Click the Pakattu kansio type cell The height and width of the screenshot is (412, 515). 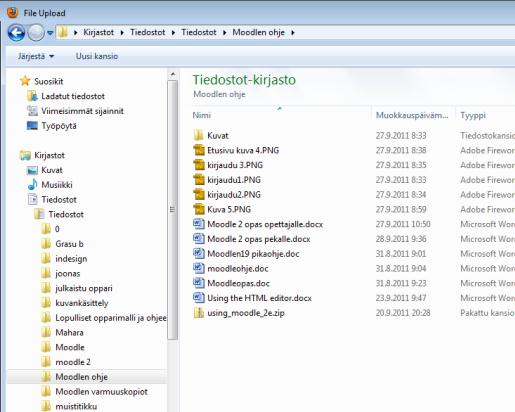tap(487, 313)
